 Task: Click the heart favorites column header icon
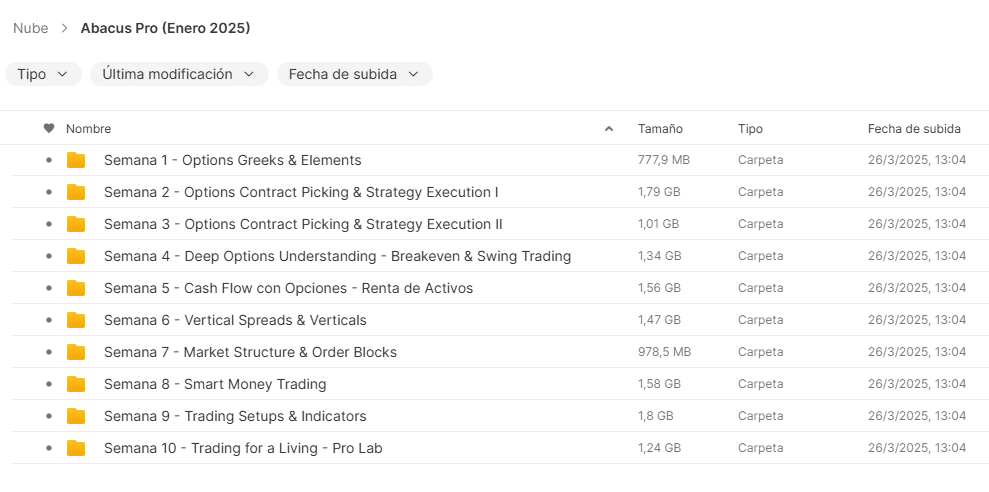click(48, 129)
